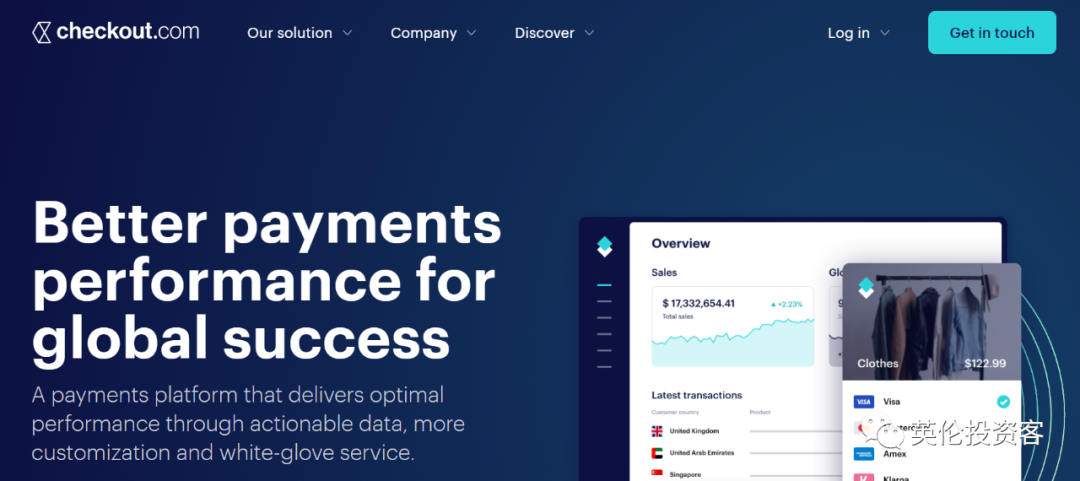Open the Our solution menu
Viewport: 1080px width, 481px height.
pos(300,33)
